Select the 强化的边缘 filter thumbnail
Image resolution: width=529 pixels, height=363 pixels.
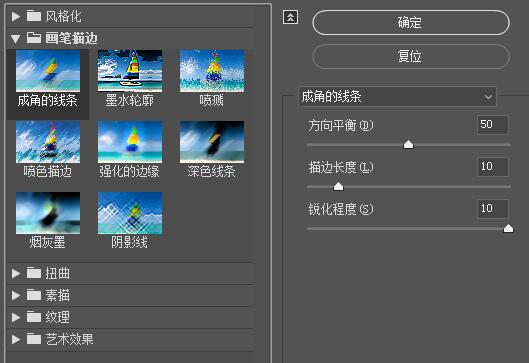click(130, 142)
